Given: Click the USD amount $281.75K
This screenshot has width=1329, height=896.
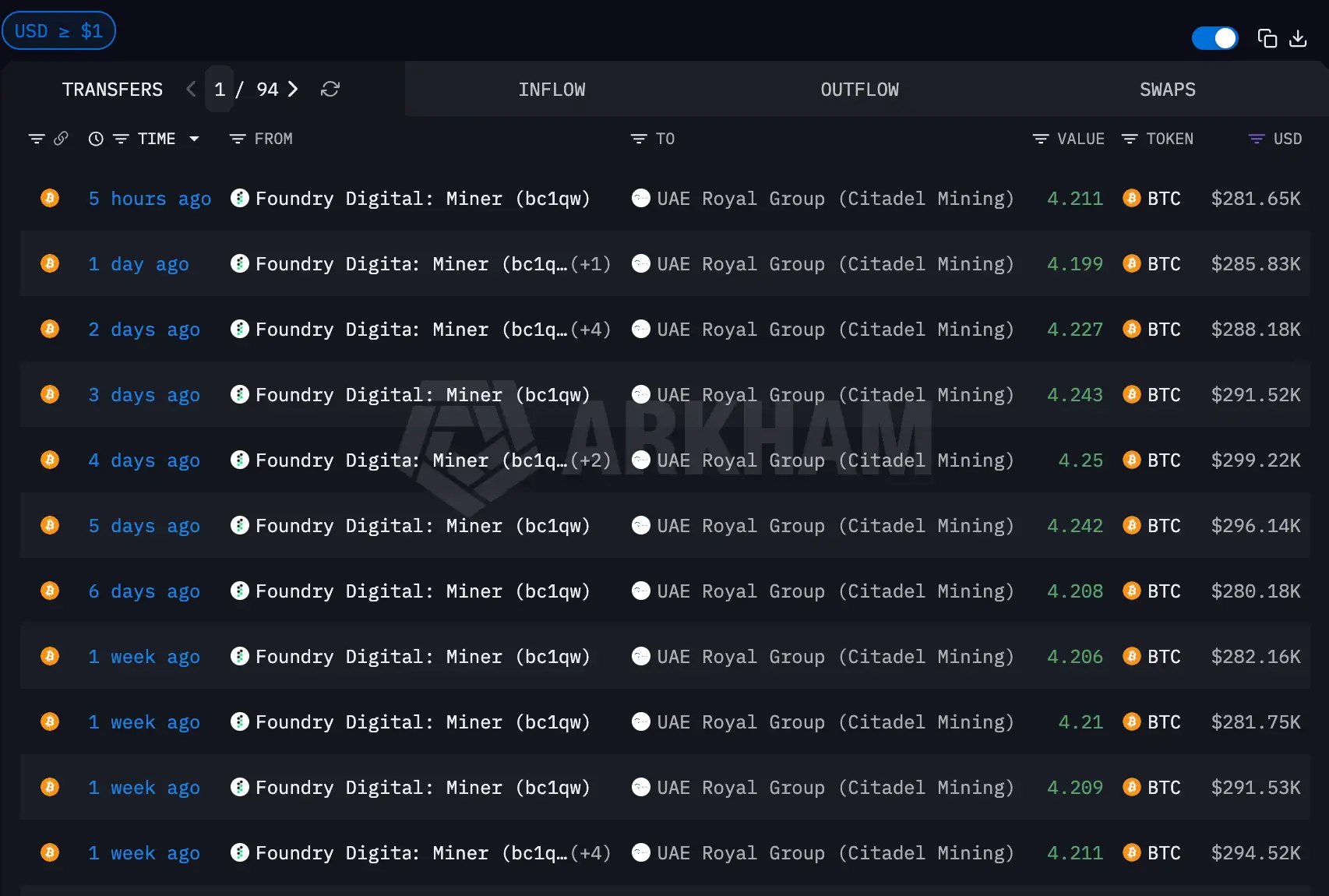Looking at the screenshot, I should tap(1256, 722).
